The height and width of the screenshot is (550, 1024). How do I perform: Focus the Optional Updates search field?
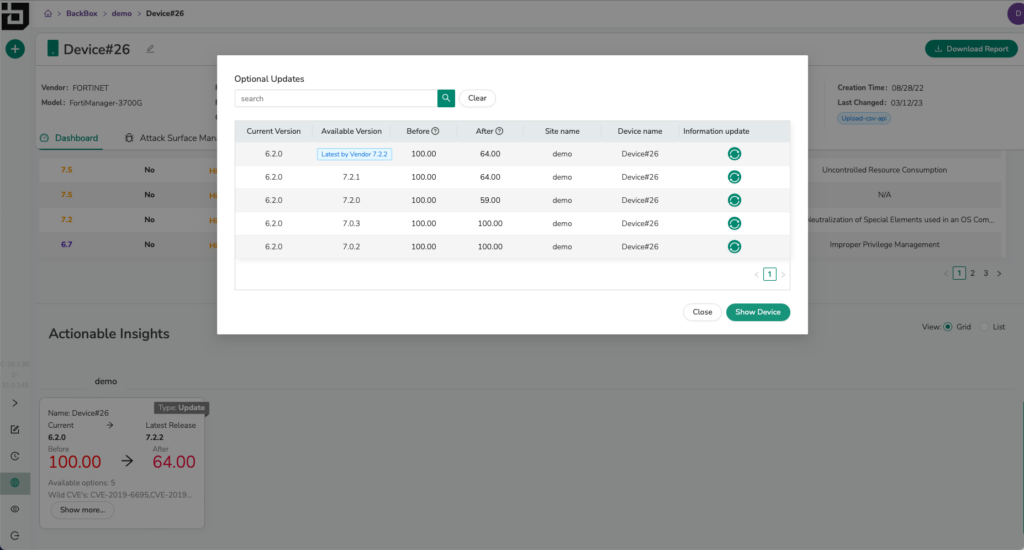(335, 98)
